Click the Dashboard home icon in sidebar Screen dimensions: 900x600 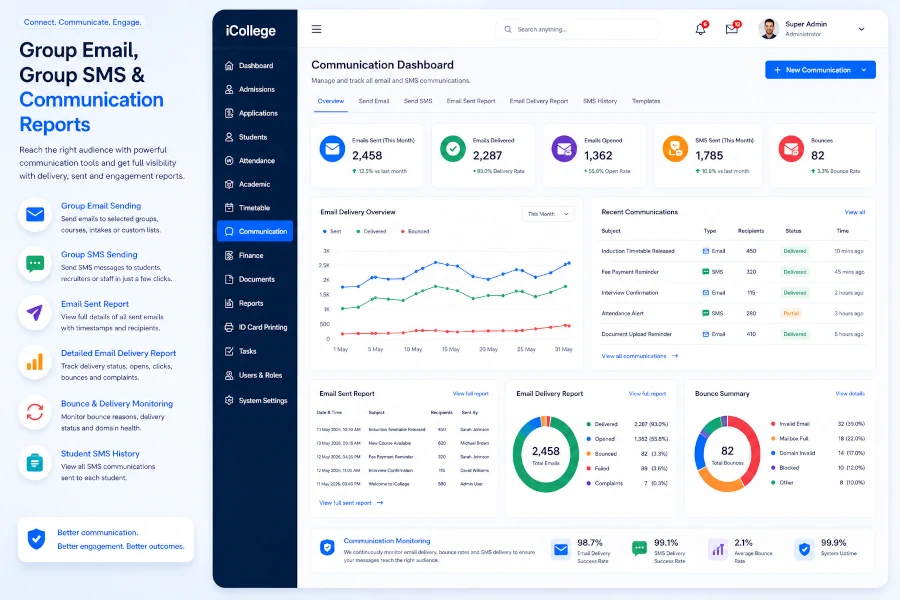pos(229,65)
